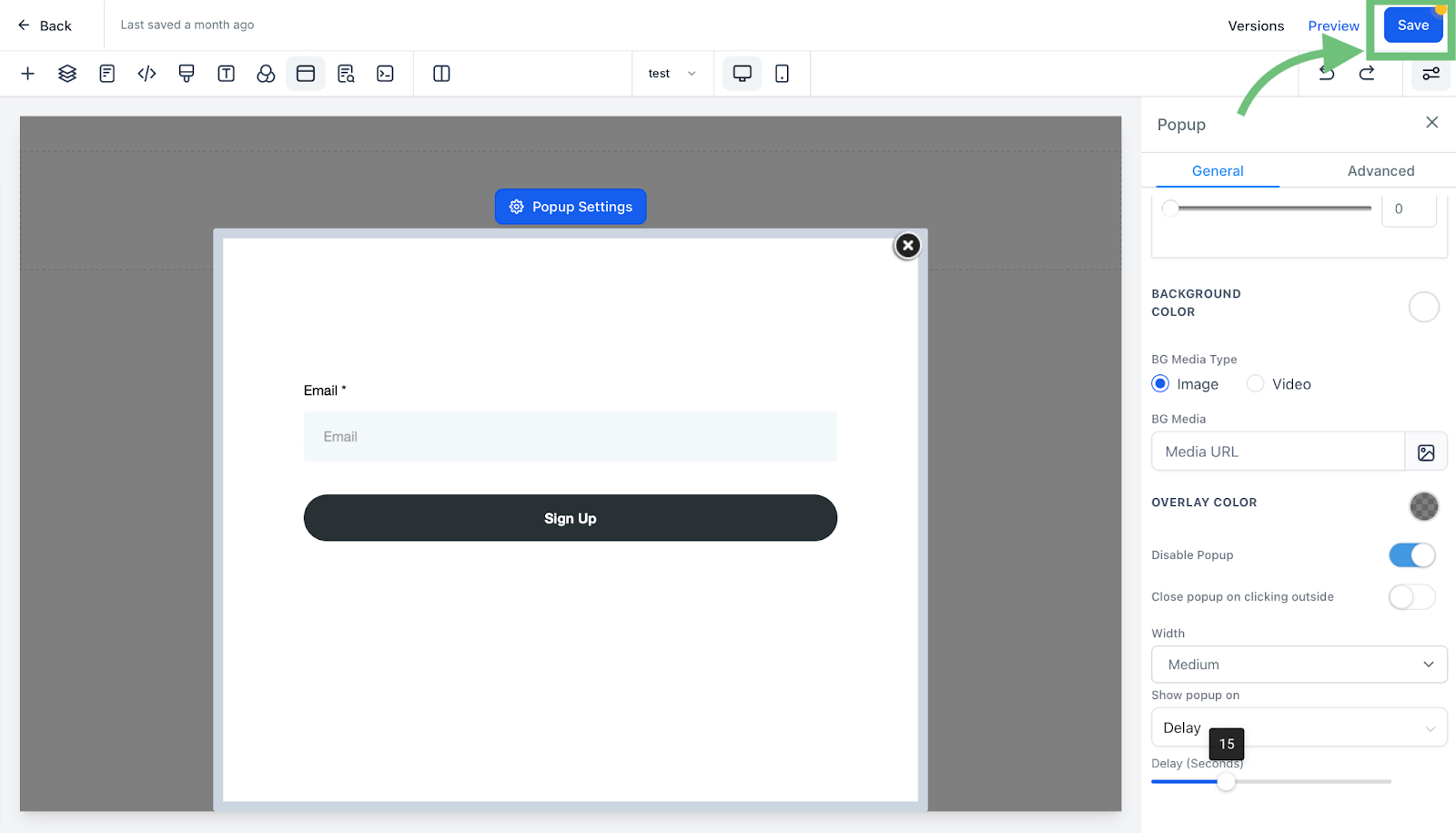Screen dimensions: 1456x833
Task: Click the undo arrow icon
Action: tap(1327, 74)
